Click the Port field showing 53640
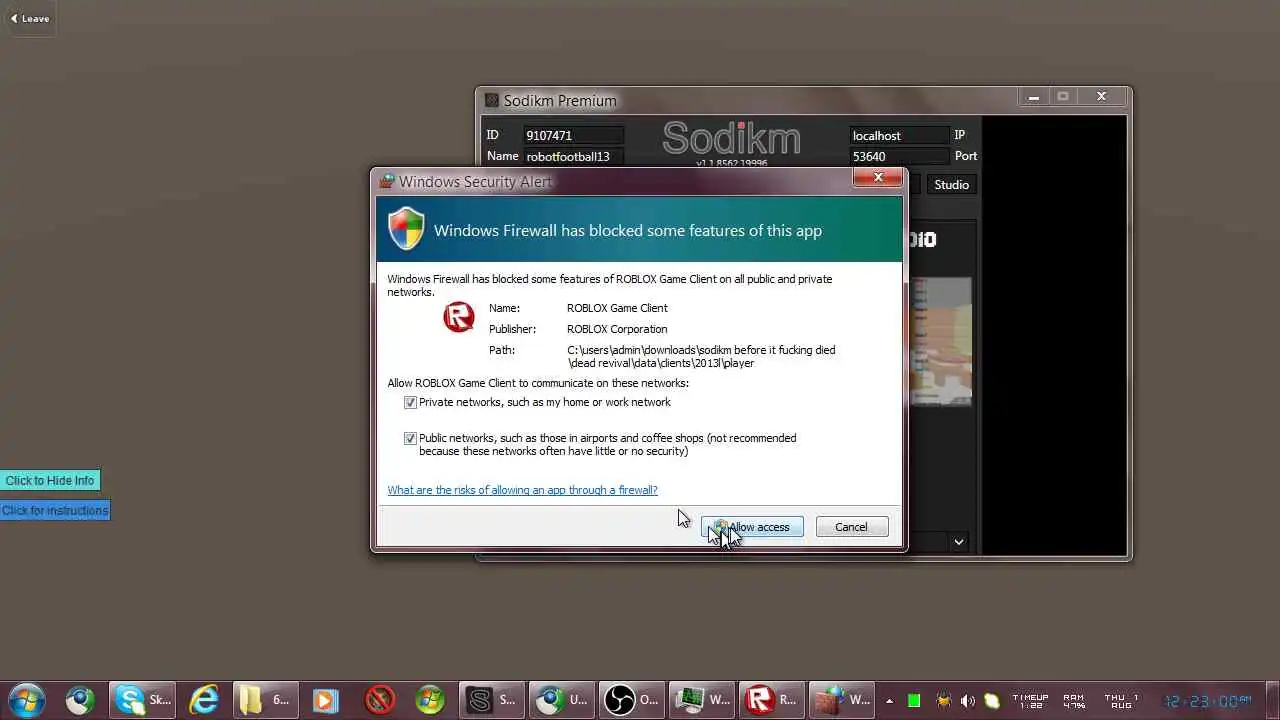 [x=899, y=156]
